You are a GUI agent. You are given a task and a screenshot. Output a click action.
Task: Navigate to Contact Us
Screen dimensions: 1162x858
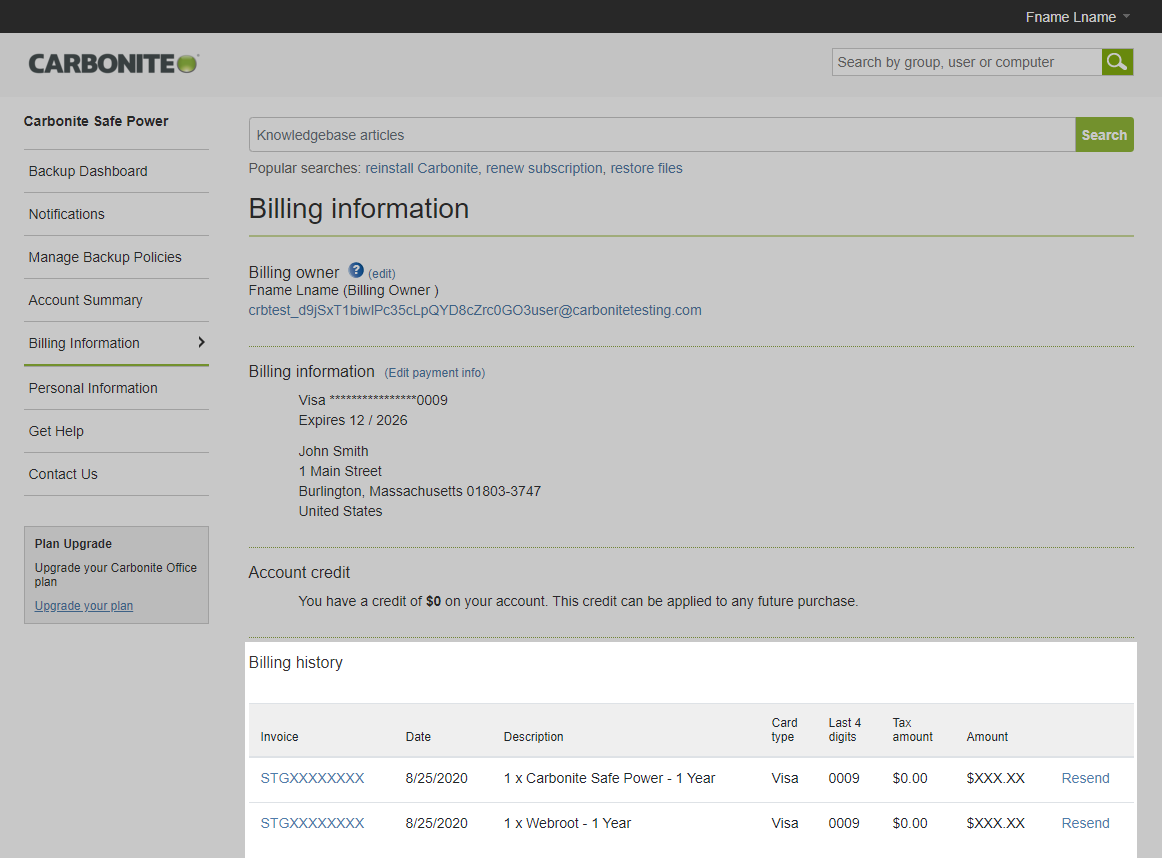tap(62, 474)
